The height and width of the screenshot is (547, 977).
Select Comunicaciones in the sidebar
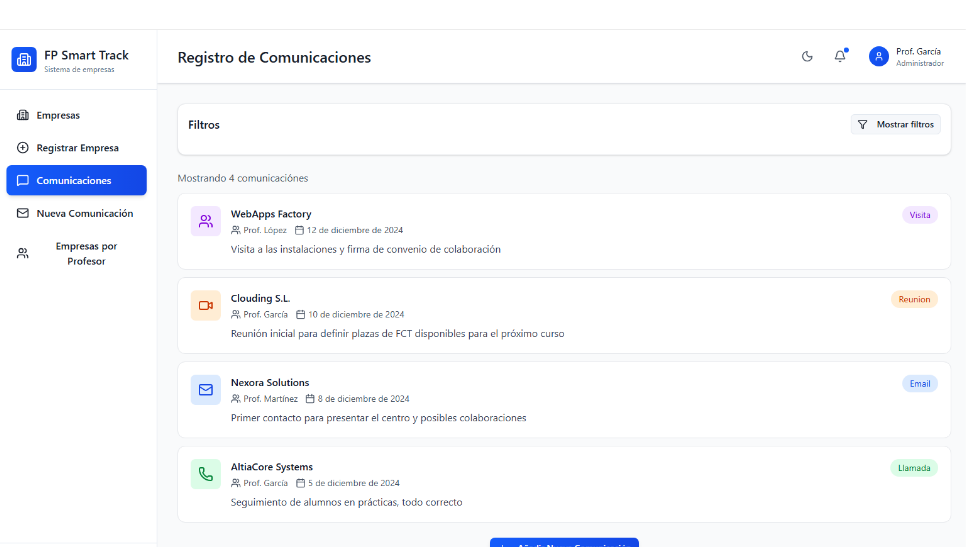click(76, 181)
